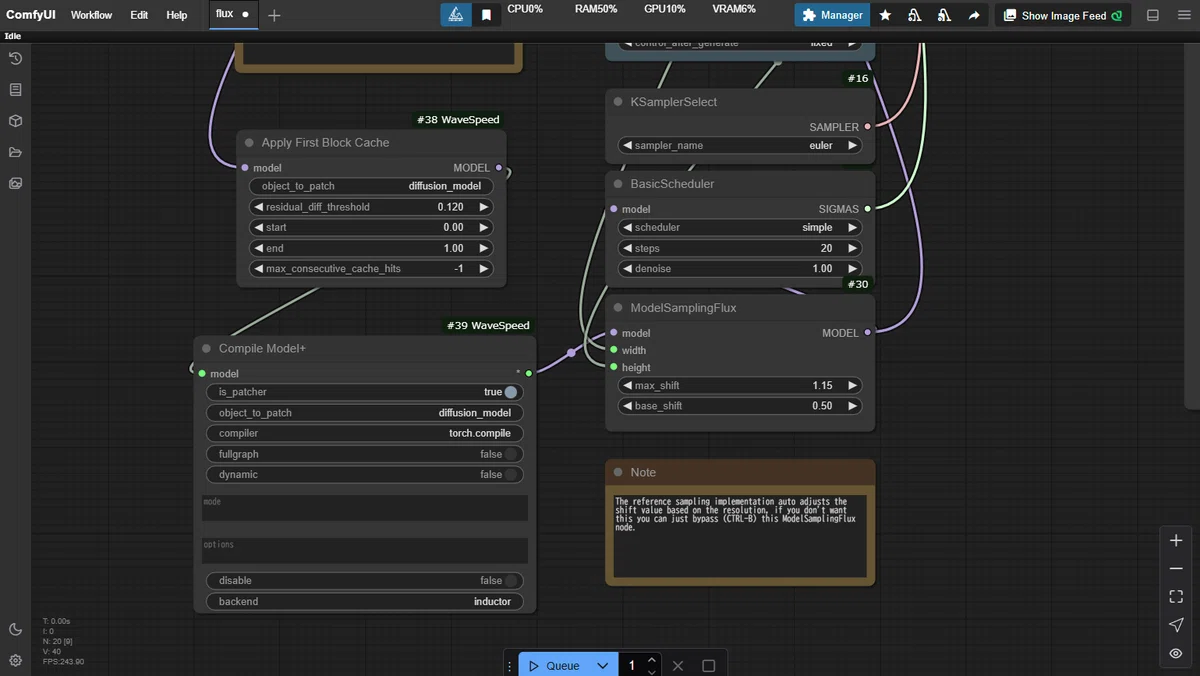1200x676 pixels.
Task: Open object_to_patch selector in Compile Model+
Action: coord(365,413)
